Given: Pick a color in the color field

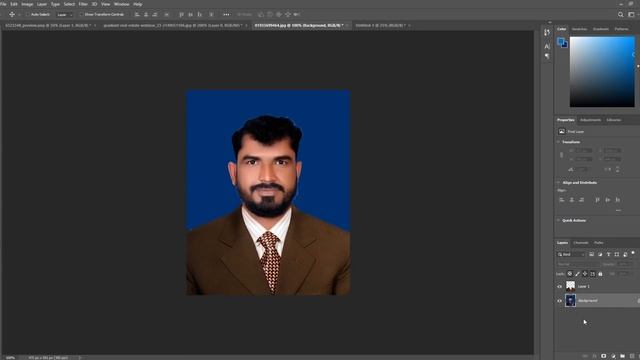Looking at the screenshot, I should 602,71.
